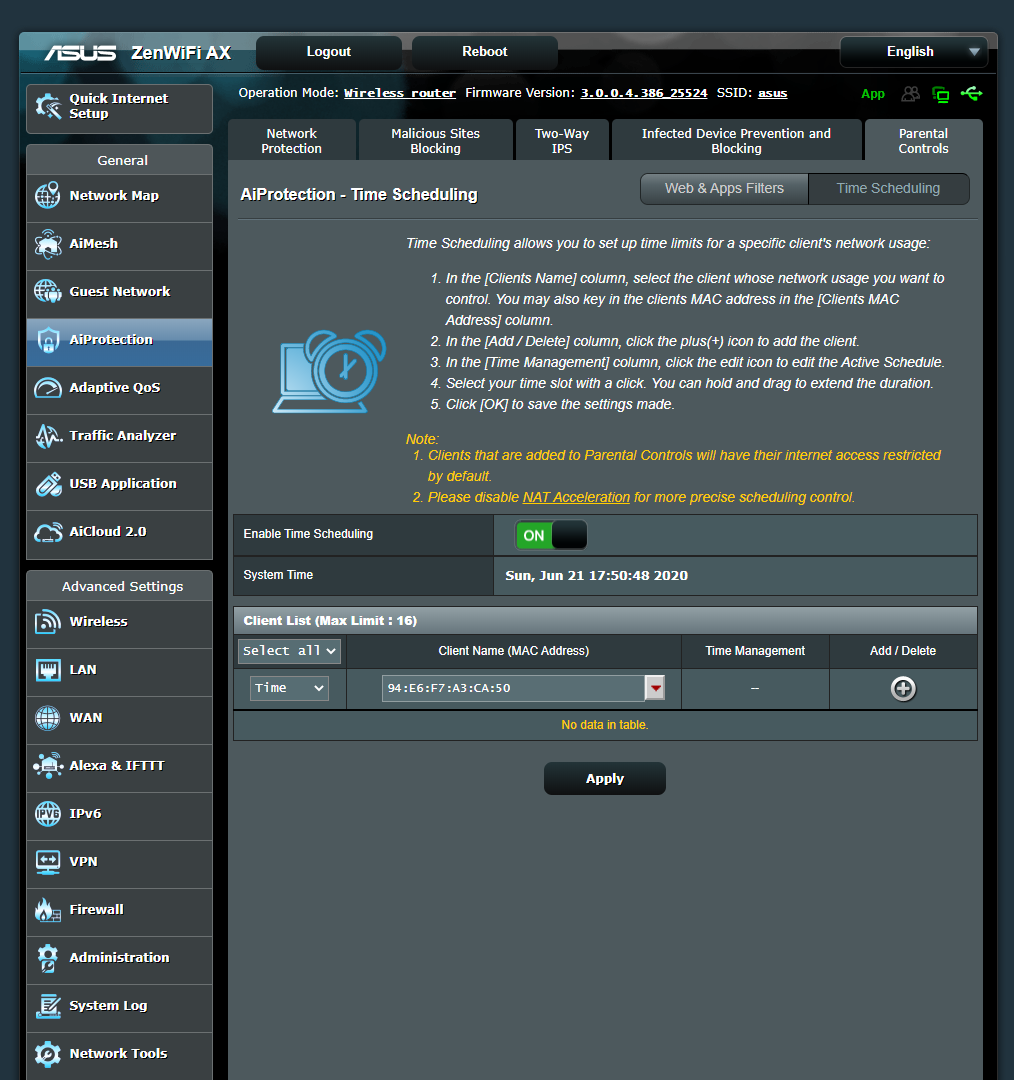
Task: Click the AiCloud 2.0 cloud icon
Action: click(48, 532)
